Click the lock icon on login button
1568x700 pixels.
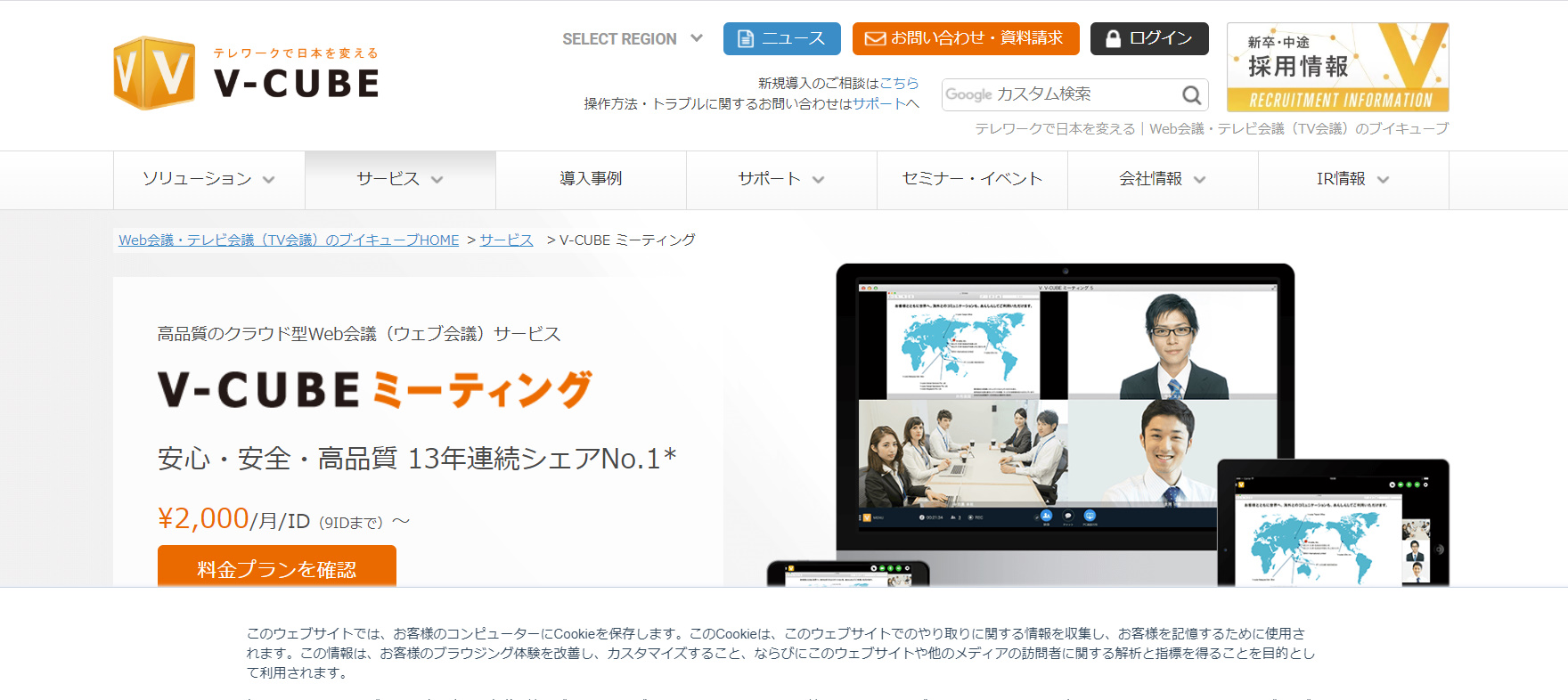click(1113, 39)
